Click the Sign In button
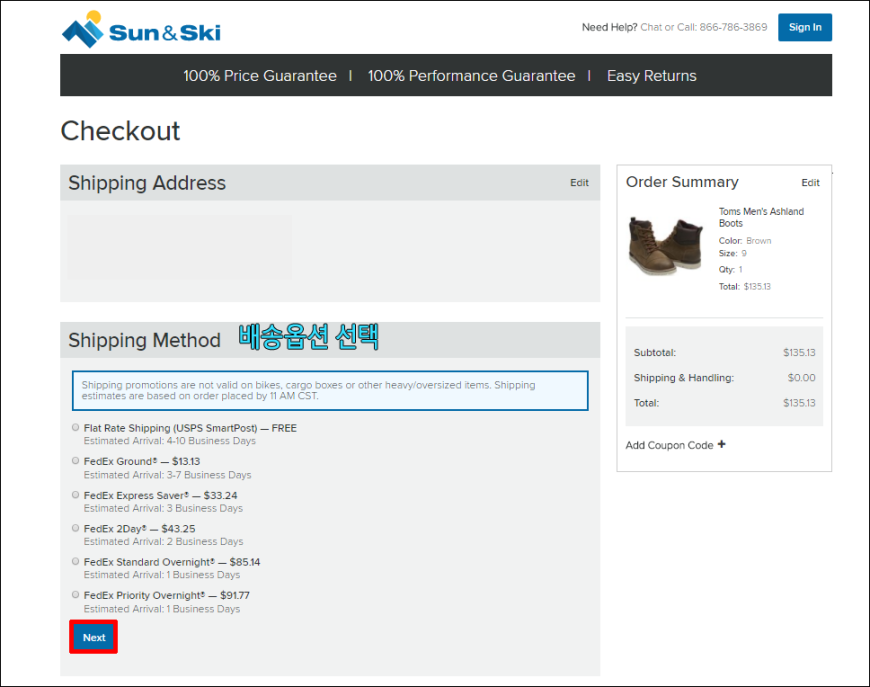870x687 pixels. click(805, 27)
